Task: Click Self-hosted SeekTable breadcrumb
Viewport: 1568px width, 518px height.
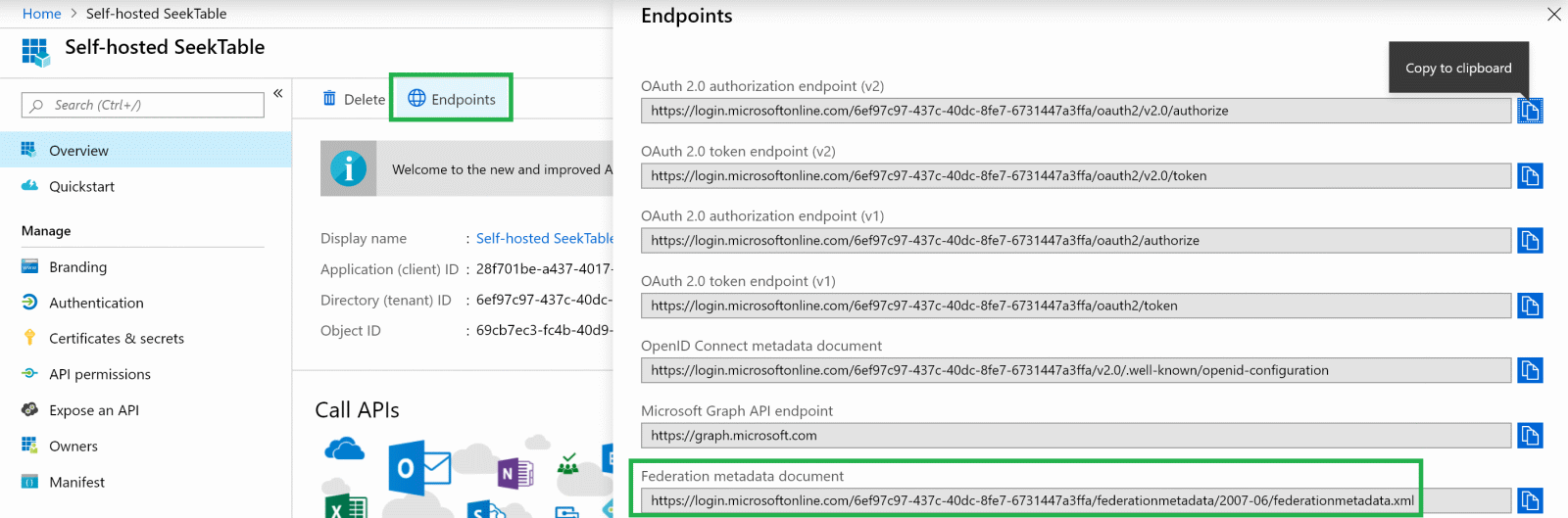Action: (157, 14)
